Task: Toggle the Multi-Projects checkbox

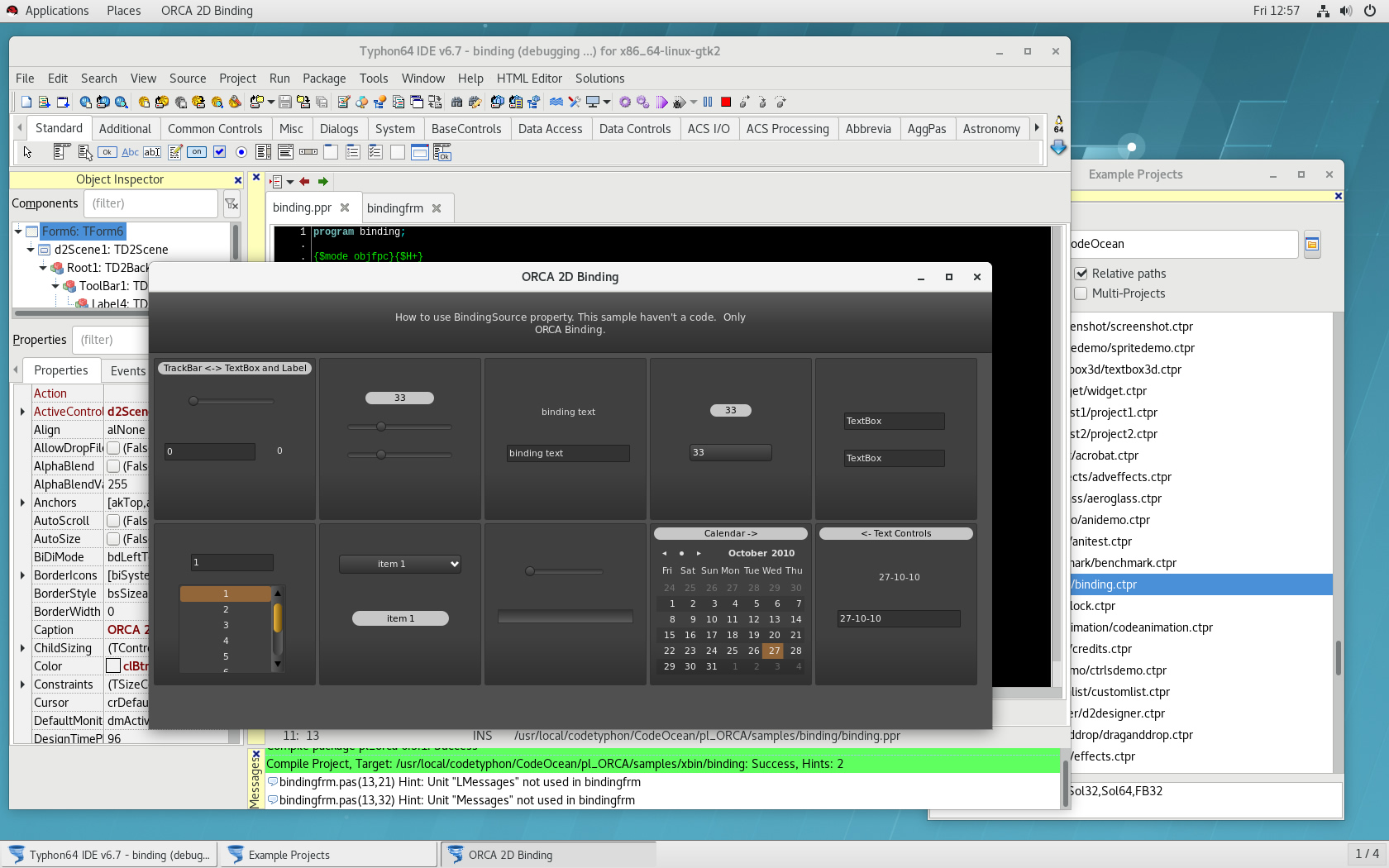Action: (x=1081, y=293)
